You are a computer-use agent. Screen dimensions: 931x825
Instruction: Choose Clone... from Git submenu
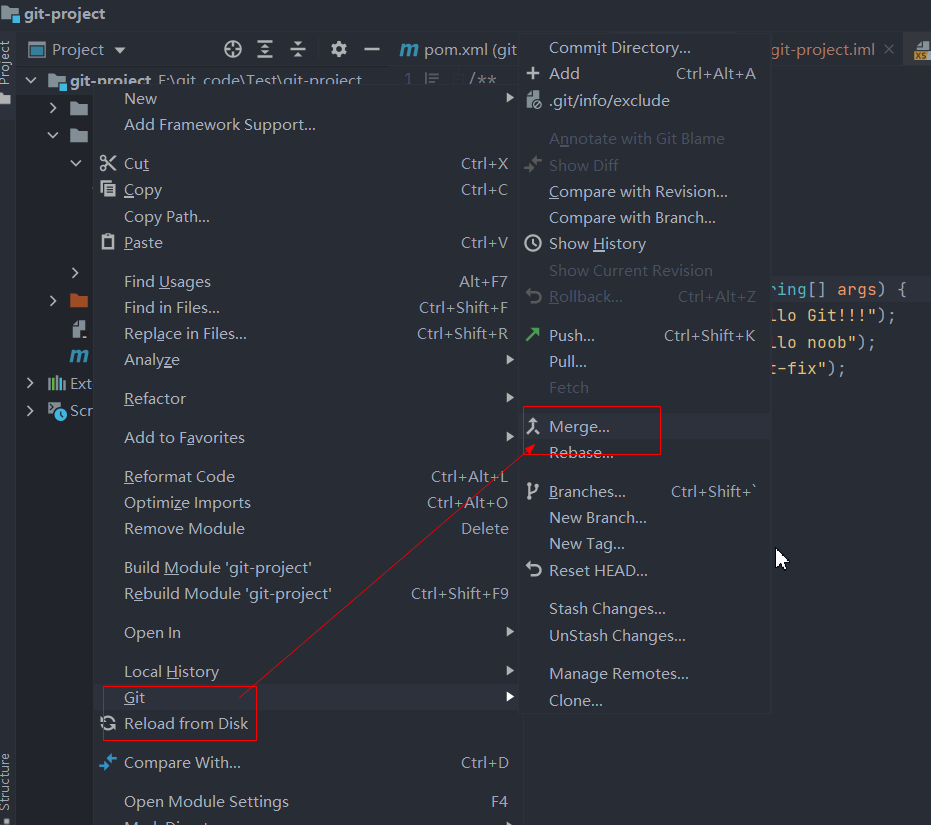pos(645,700)
